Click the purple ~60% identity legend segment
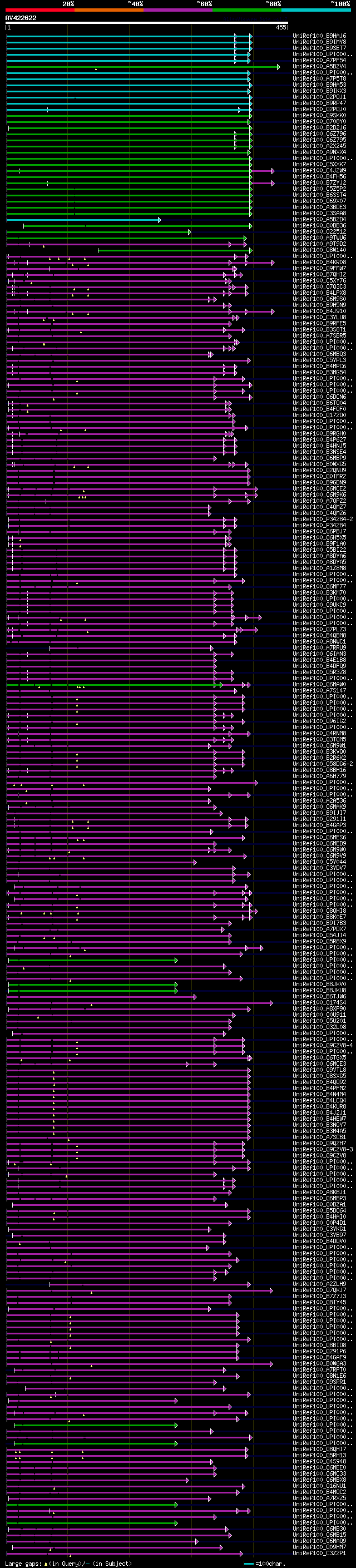Image resolution: width=356 pixels, height=1568 pixels. (x=177, y=10)
